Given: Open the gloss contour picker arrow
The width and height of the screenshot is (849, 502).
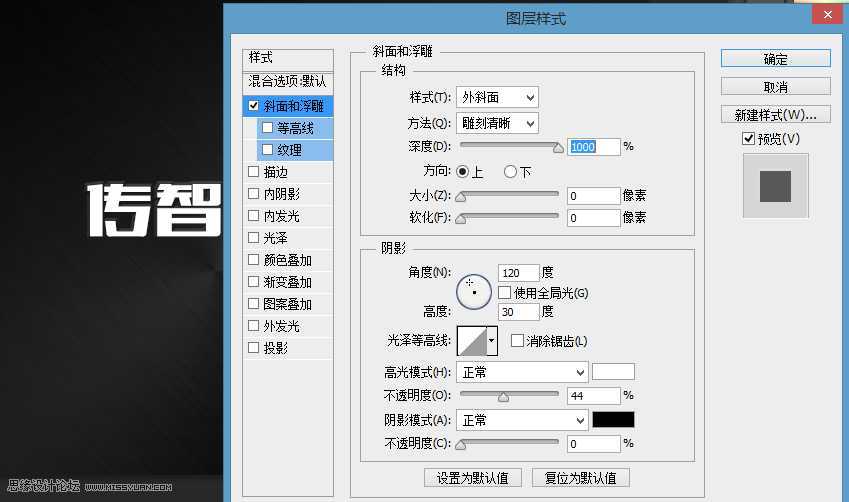Looking at the screenshot, I should pyautogui.click(x=491, y=341).
